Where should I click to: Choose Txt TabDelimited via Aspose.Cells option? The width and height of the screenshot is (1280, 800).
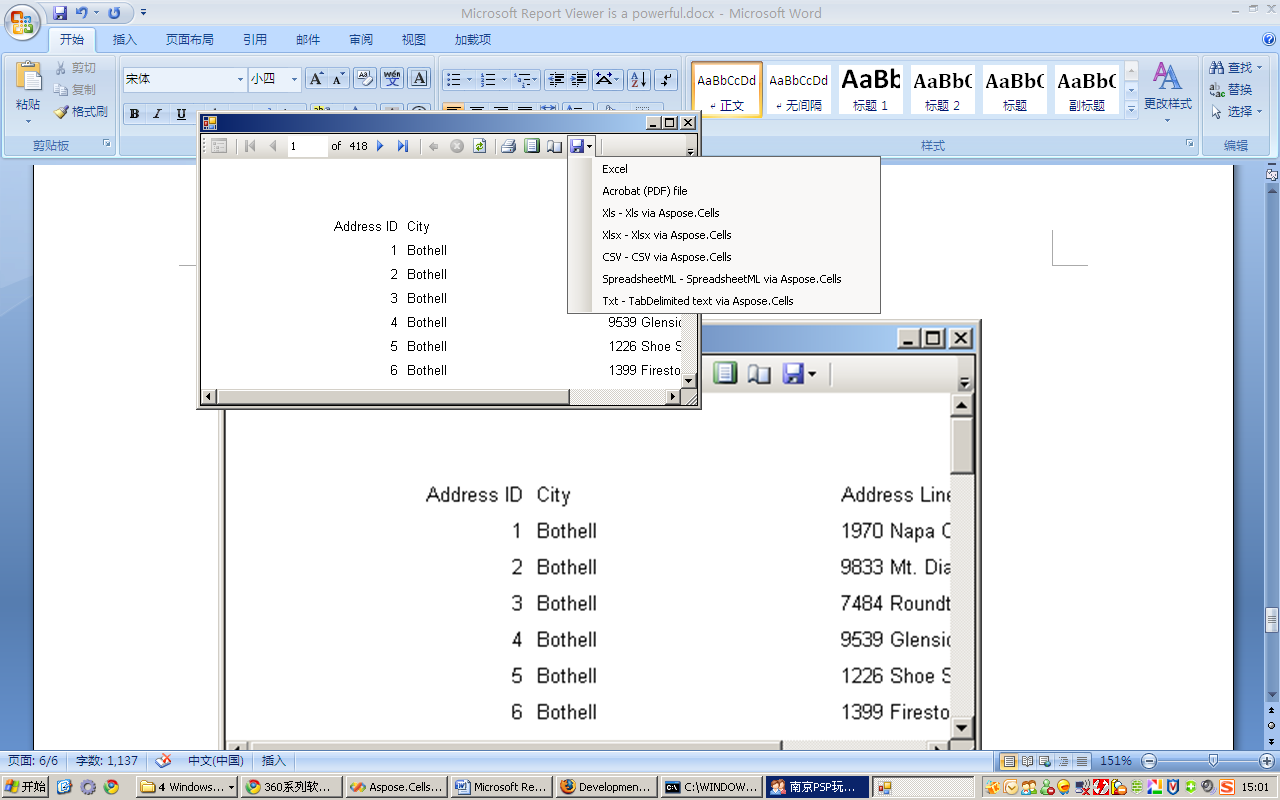pos(724,301)
